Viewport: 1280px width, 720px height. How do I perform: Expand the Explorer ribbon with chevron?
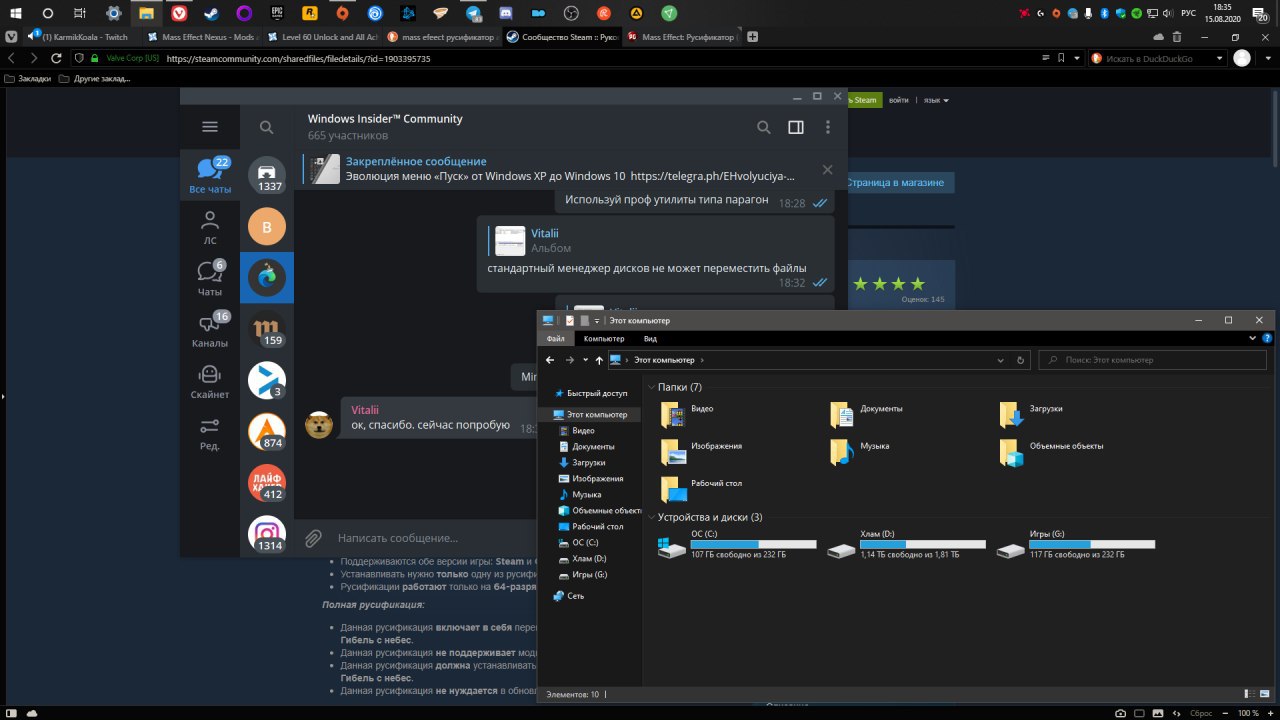click(x=1252, y=339)
